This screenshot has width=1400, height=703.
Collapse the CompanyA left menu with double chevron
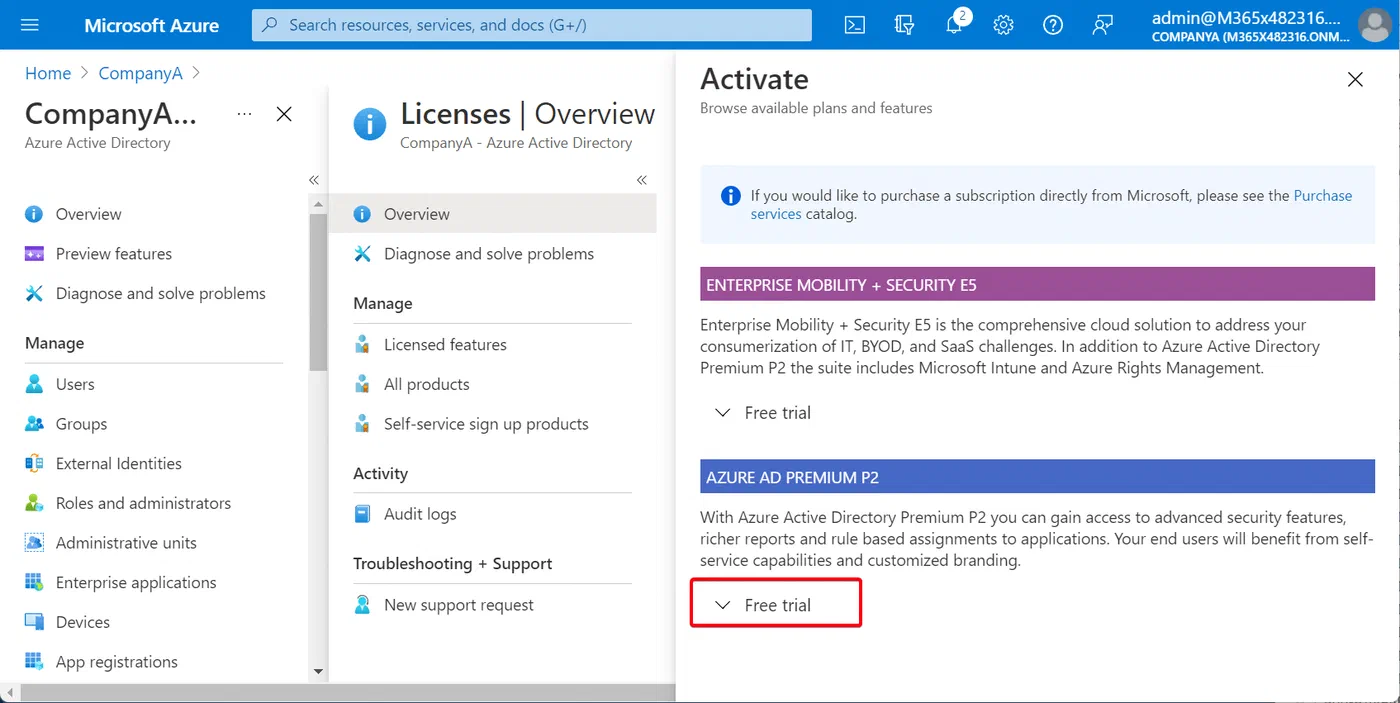[x=313, y=180]
